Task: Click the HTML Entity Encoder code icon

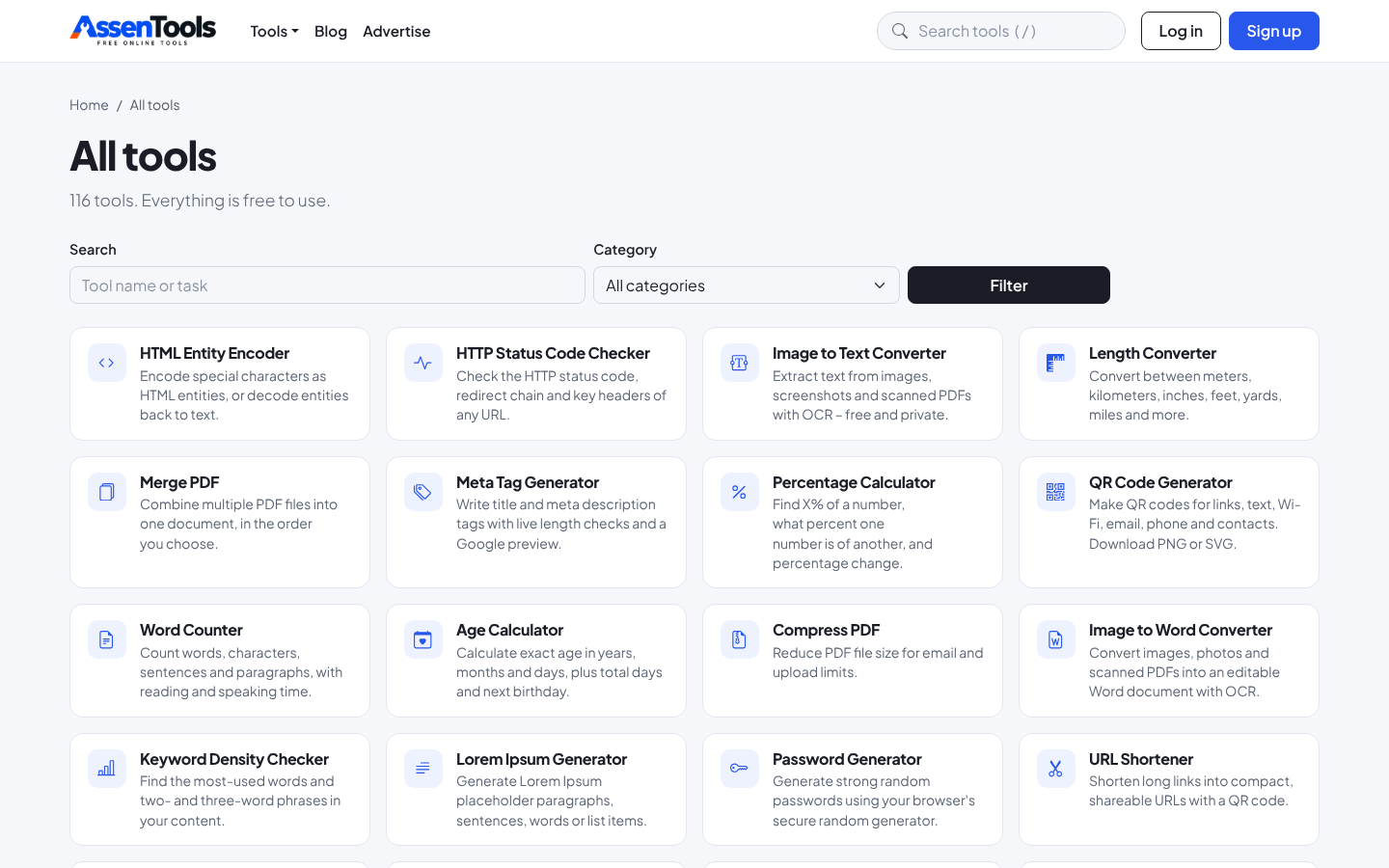Action: tap(107, 364)
